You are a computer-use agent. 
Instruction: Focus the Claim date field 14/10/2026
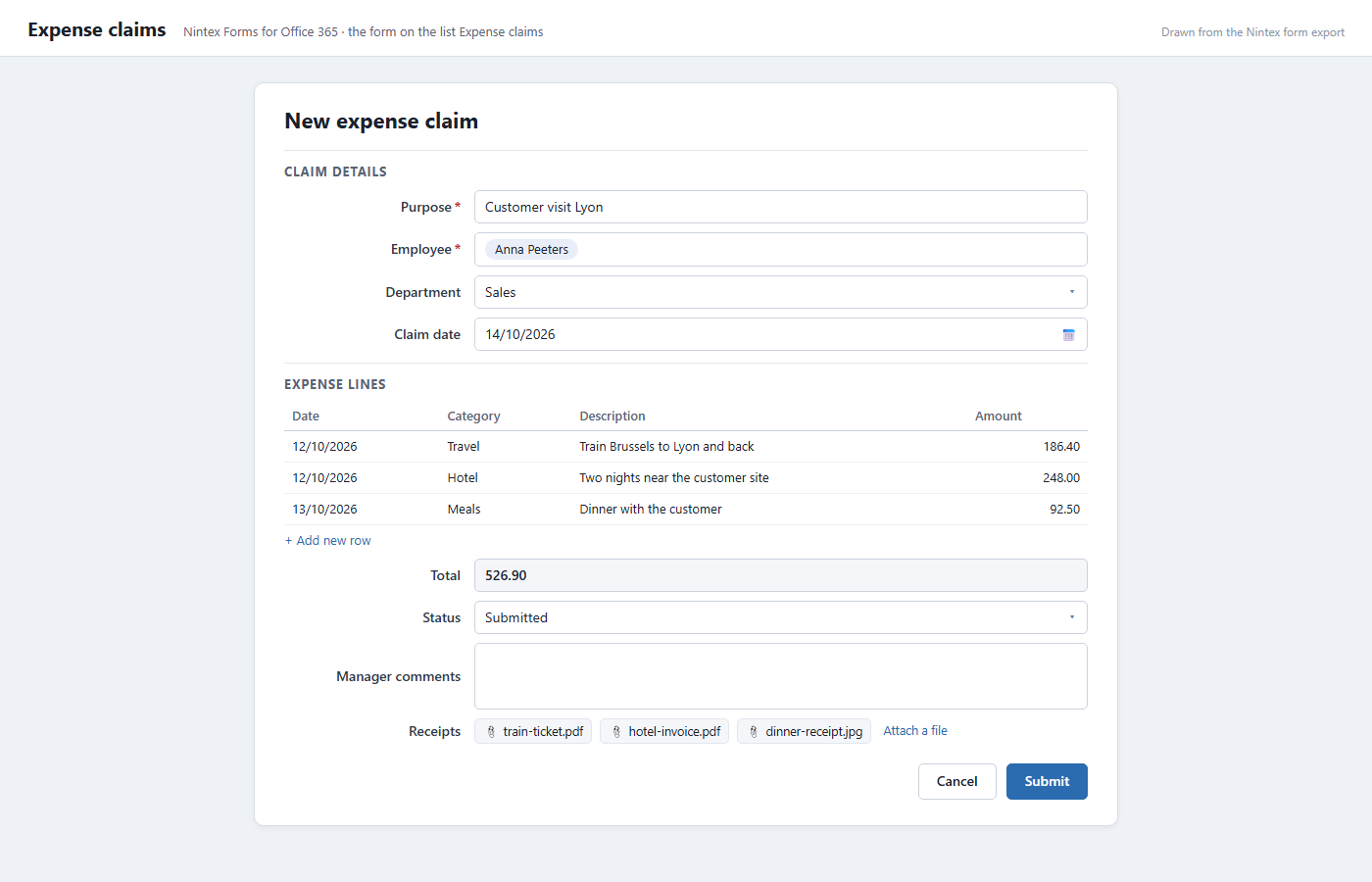781,334
